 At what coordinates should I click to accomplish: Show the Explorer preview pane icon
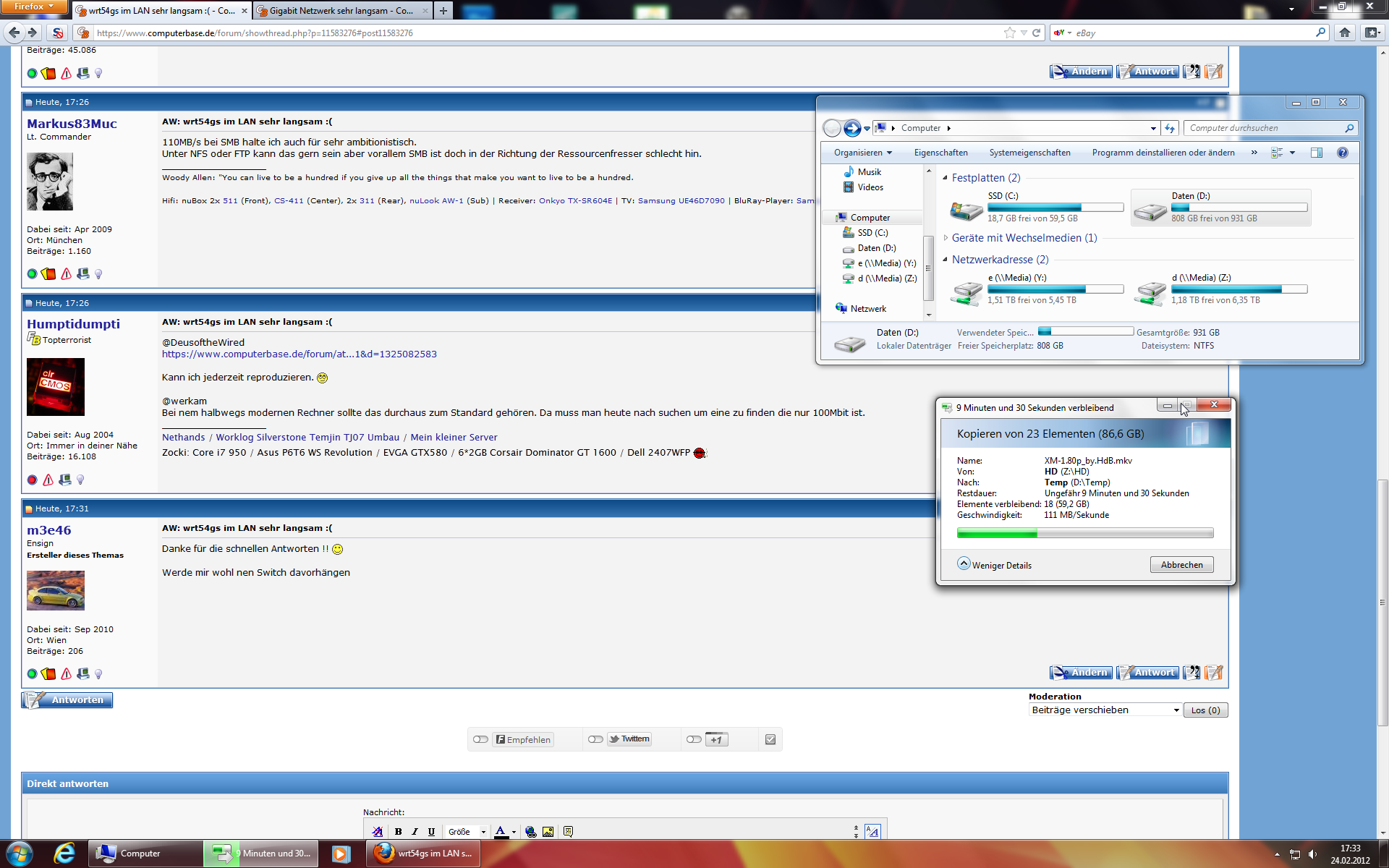point(1317,153)
